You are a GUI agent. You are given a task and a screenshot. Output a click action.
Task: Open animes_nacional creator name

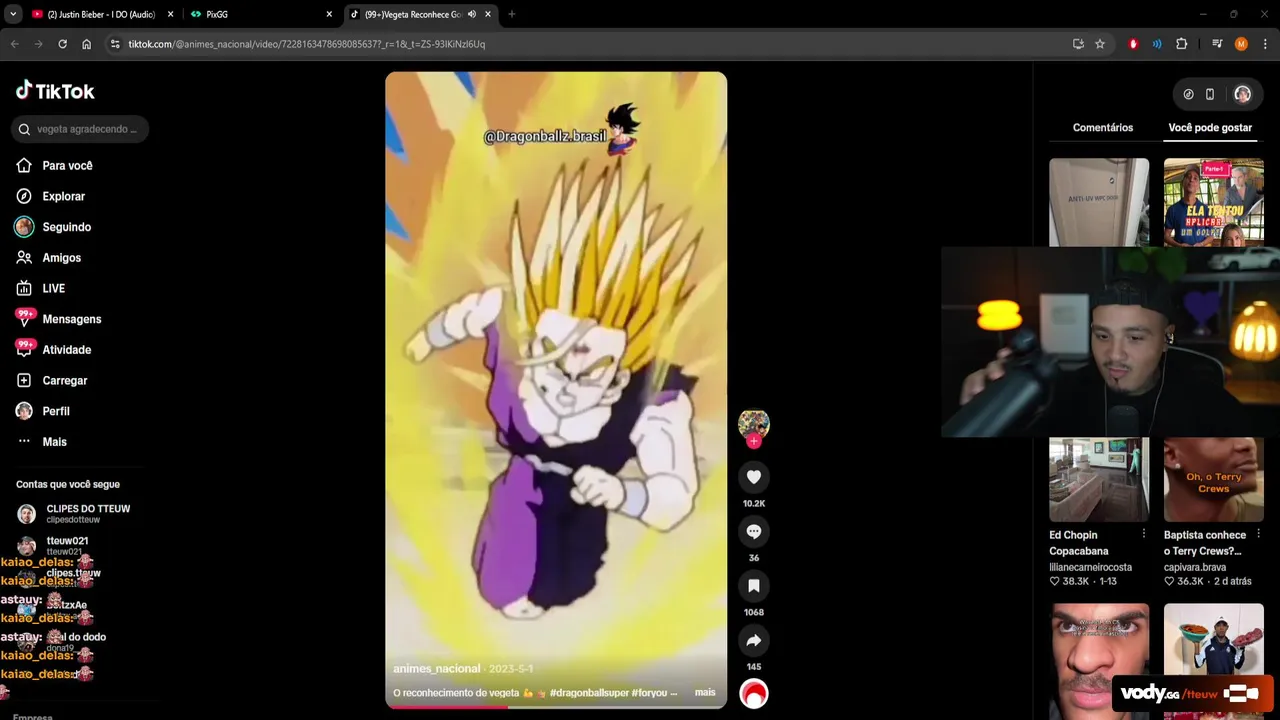436,669
